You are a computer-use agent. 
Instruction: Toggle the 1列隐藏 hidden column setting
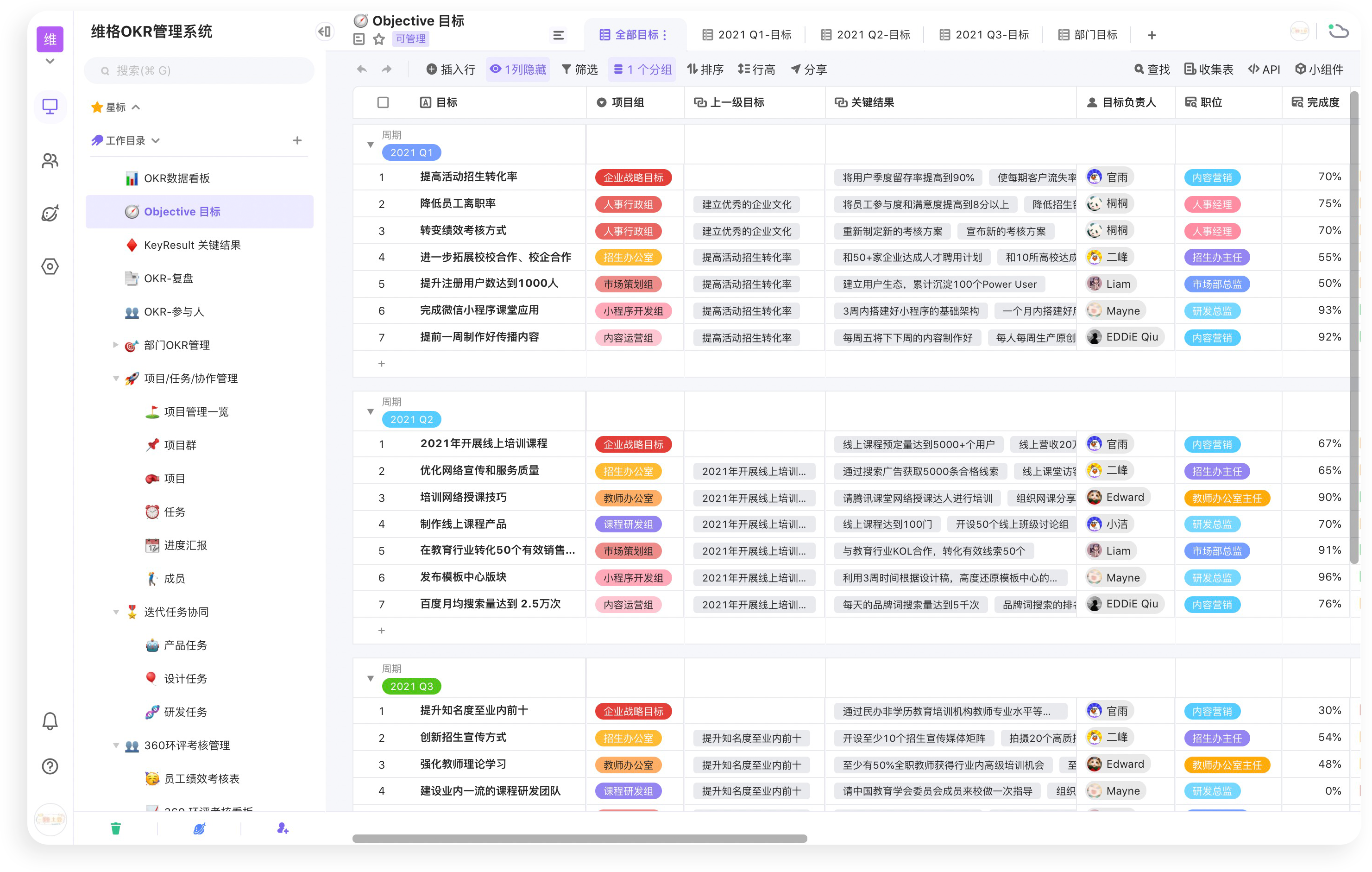517,69
